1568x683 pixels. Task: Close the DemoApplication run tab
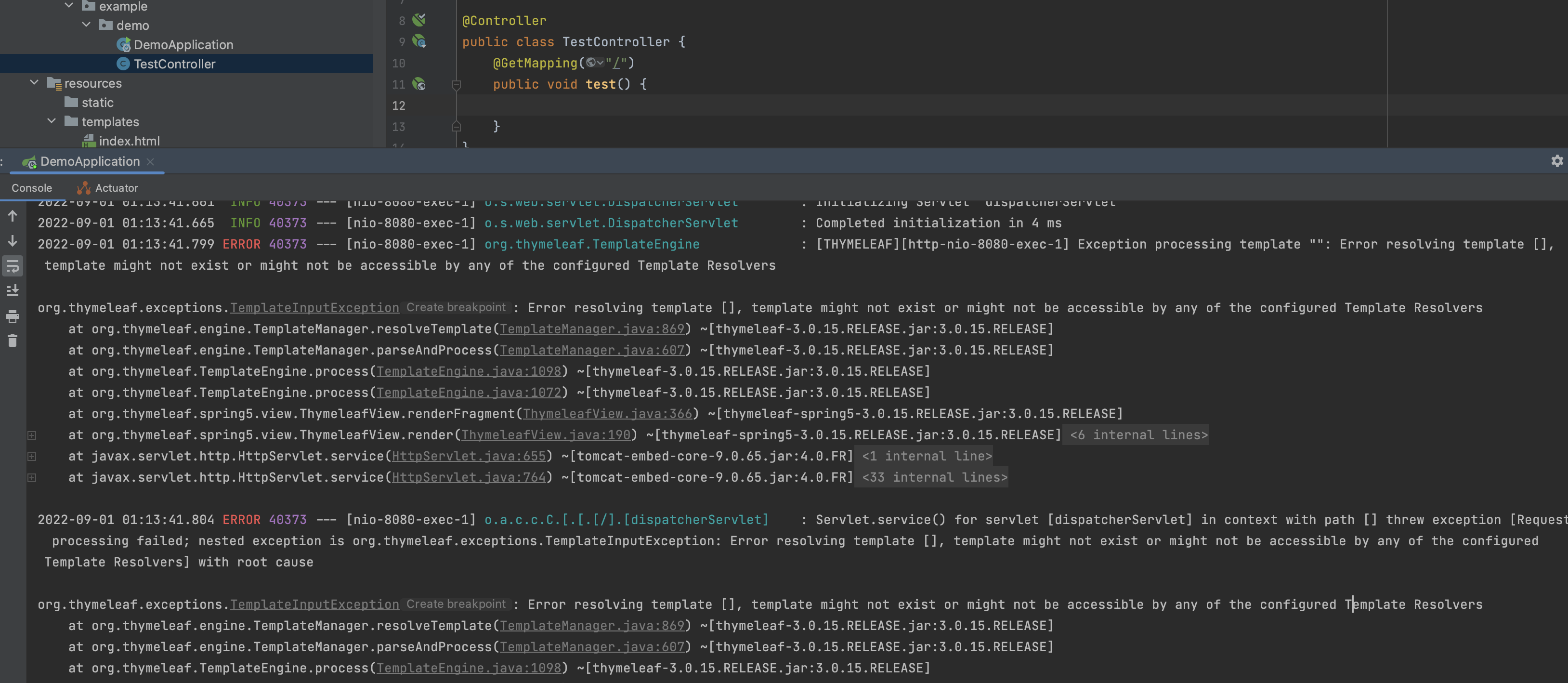point(150,161)
